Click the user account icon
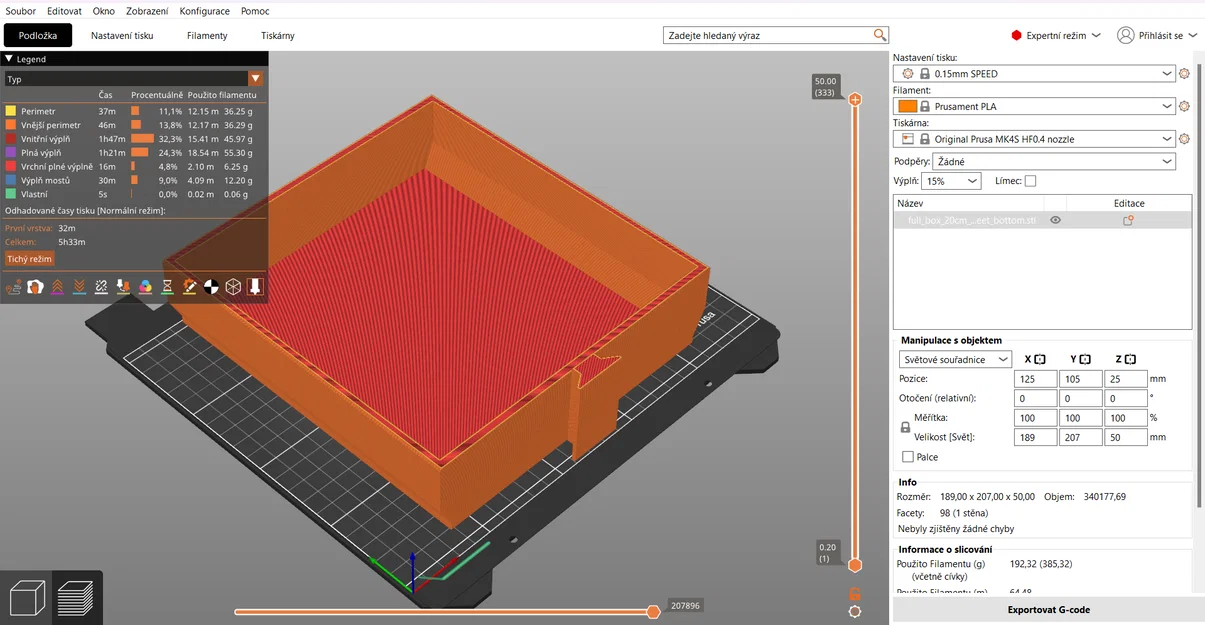 click(x=1126, y=35)
